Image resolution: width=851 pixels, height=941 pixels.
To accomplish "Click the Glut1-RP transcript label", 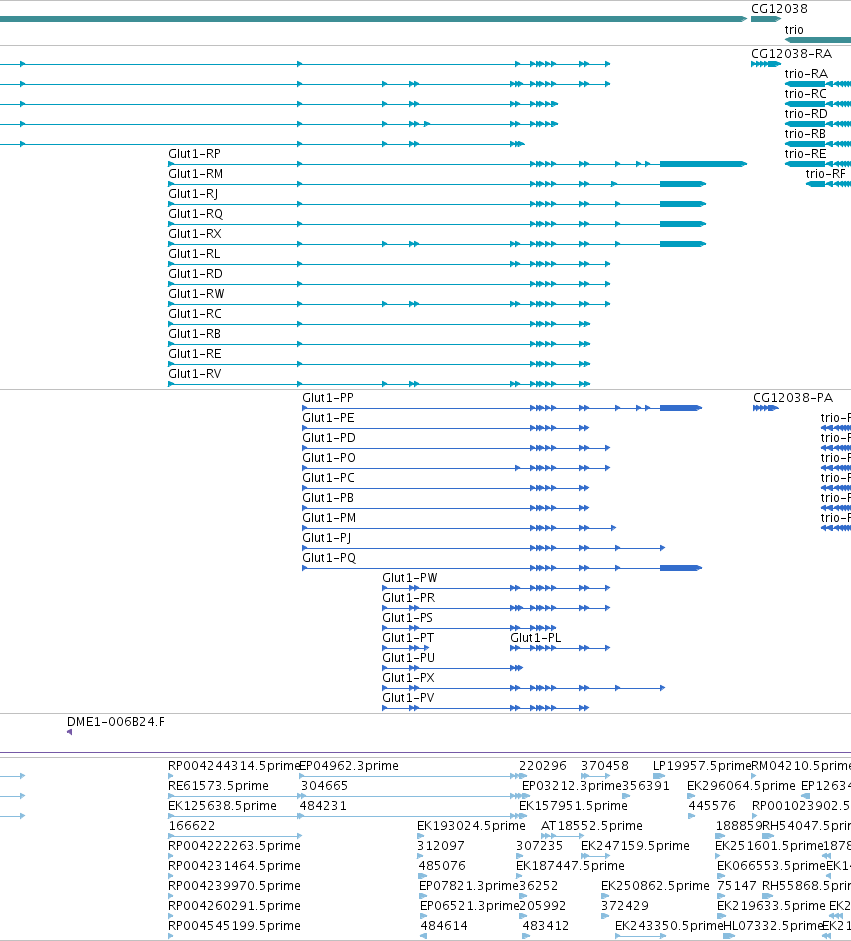I will coord(194,154).
